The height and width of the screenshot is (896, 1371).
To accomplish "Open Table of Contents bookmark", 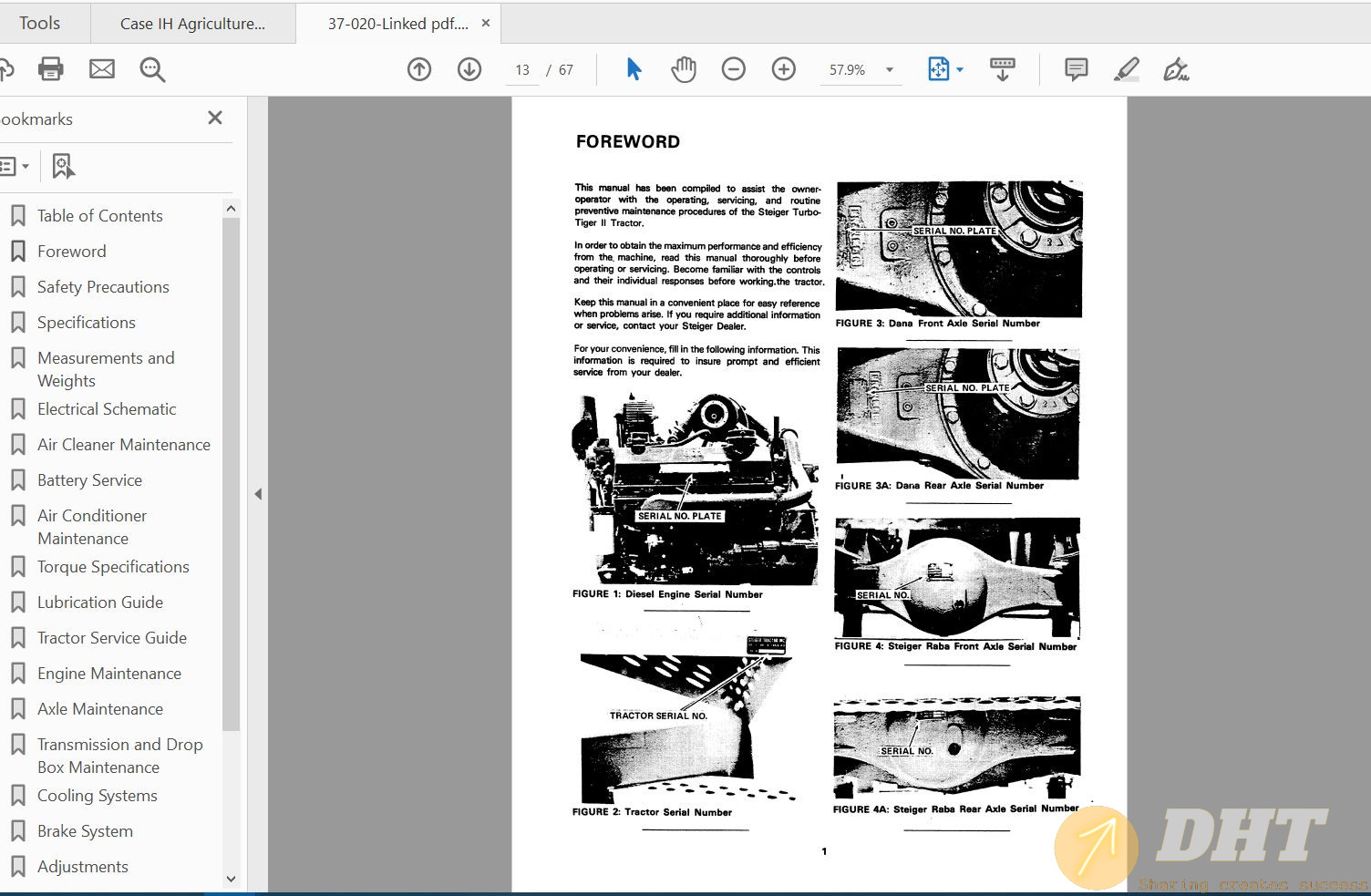I will point(100,216).
